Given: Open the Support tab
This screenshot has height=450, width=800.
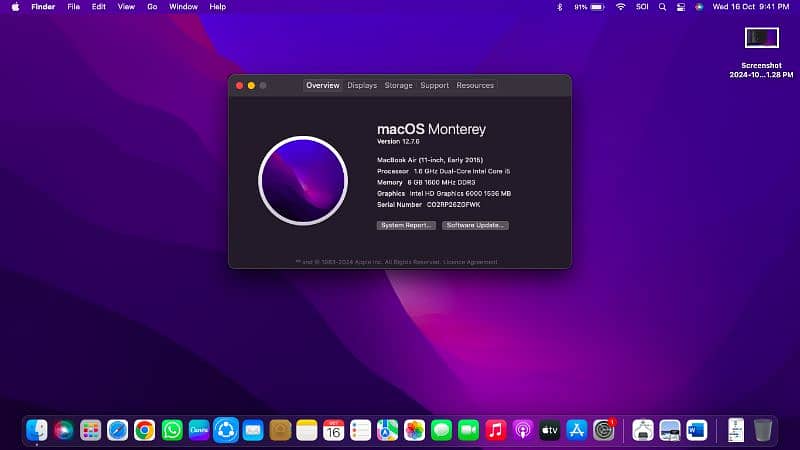Looking at the screenshot, I should [434, 86].
